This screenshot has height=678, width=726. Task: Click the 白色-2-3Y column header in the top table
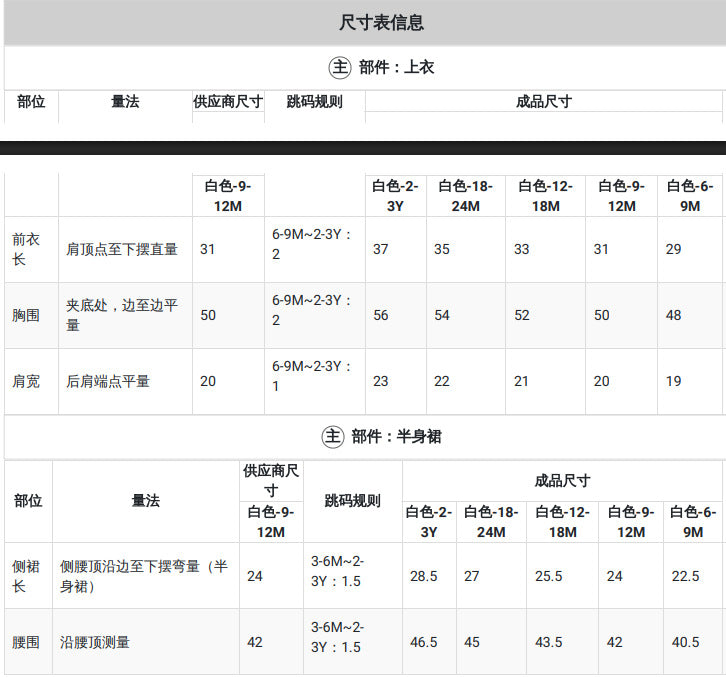395,196
